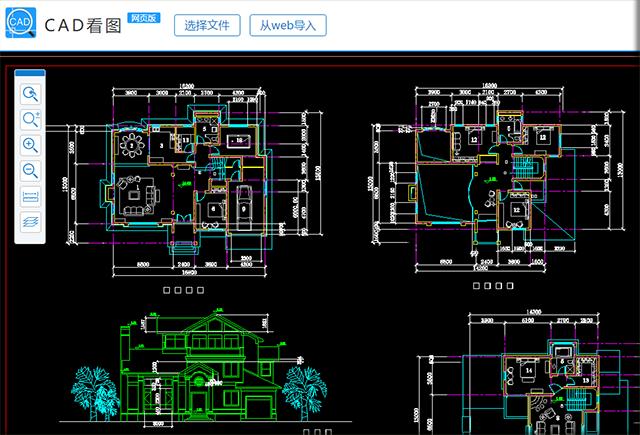Select the zoom-previous magnifier with arrow tool
Screen dimensions: 640x435
31,93
